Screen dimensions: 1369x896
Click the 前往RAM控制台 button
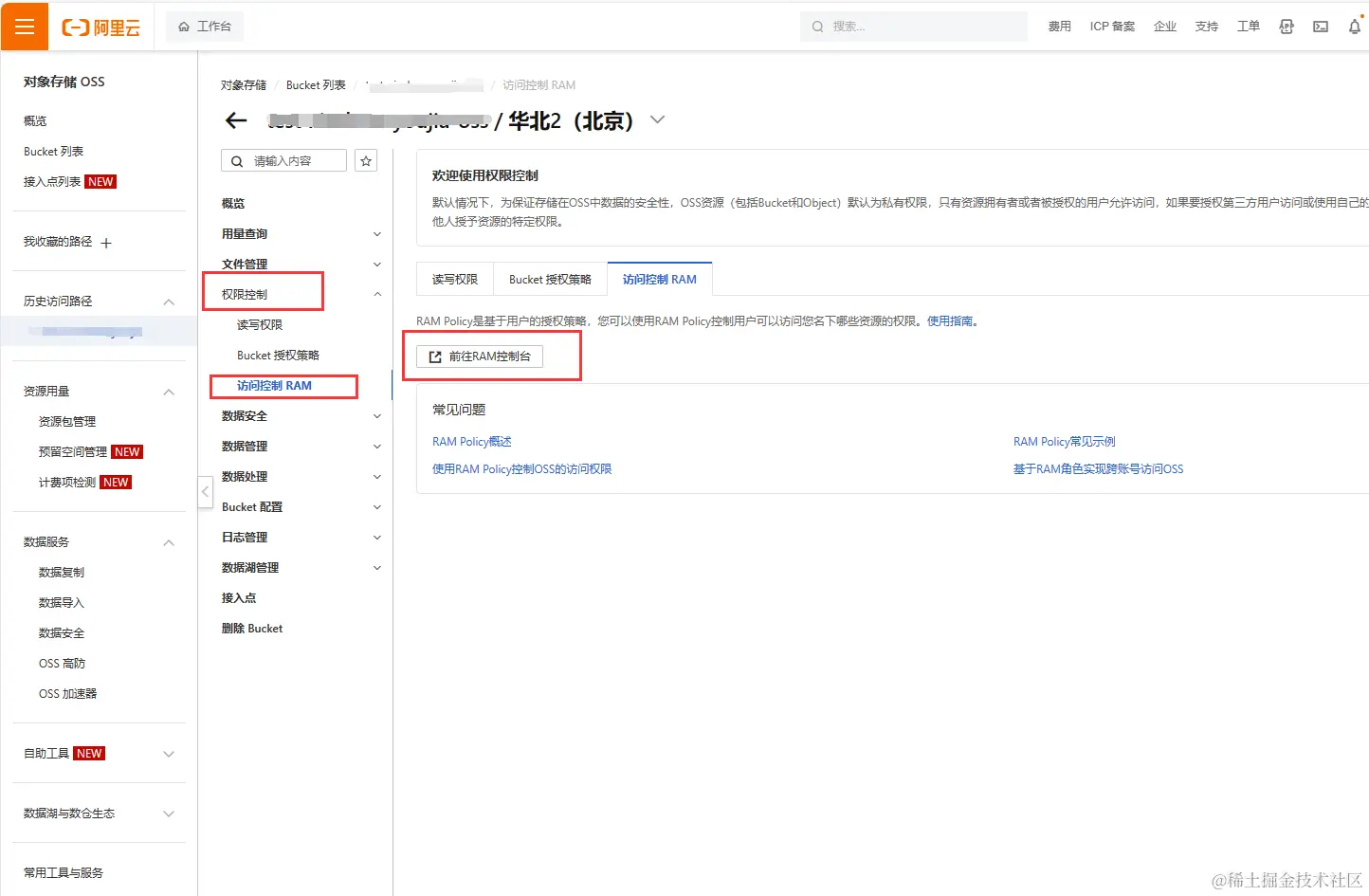pyautogui.click(x=480, y=357)
